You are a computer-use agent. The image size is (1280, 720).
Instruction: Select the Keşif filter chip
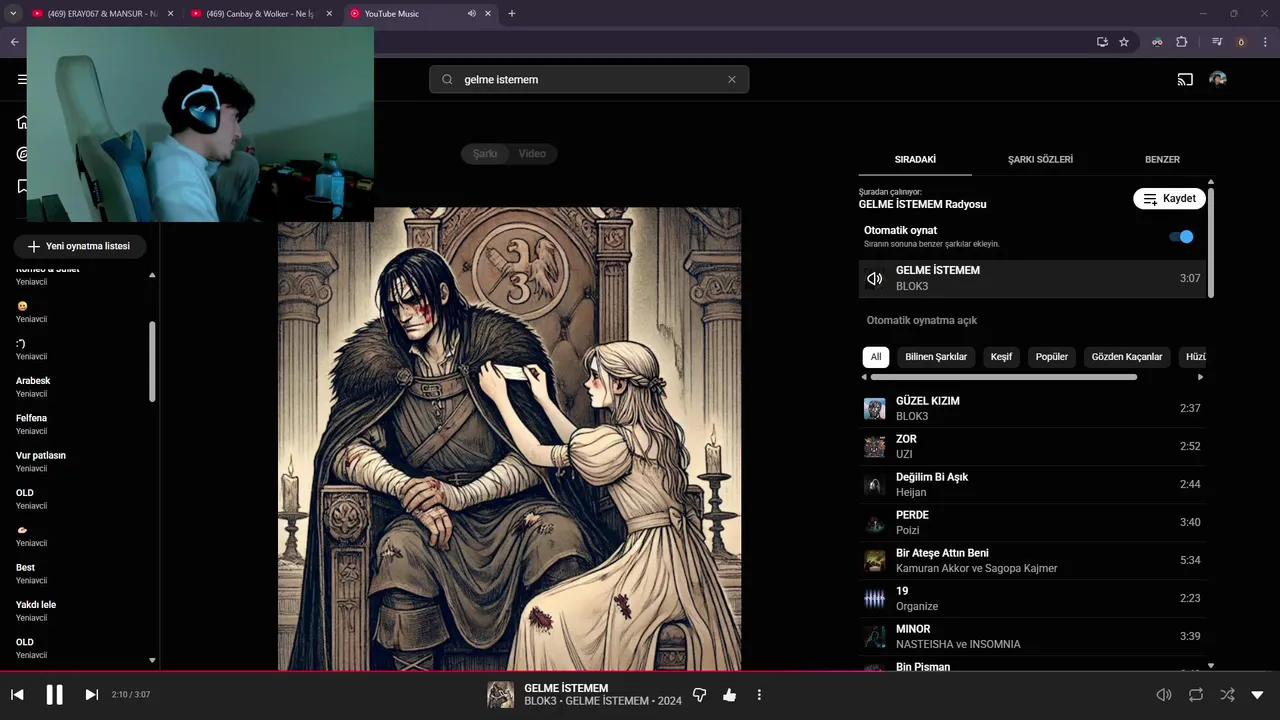click(x=1001, y=357)
